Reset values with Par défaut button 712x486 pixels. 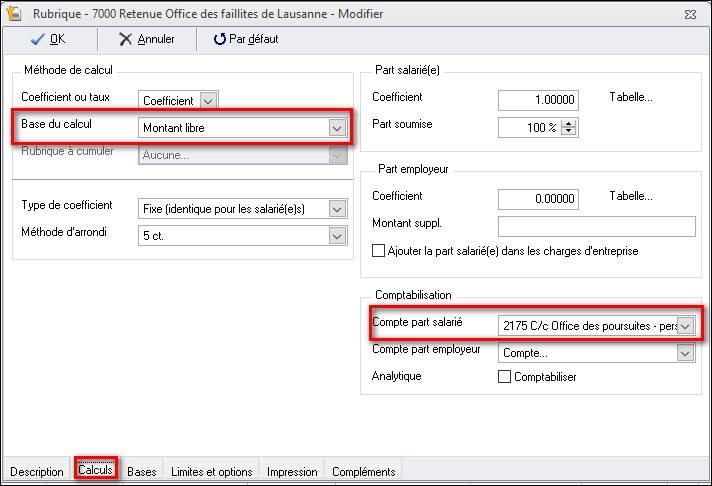point(246,39)
